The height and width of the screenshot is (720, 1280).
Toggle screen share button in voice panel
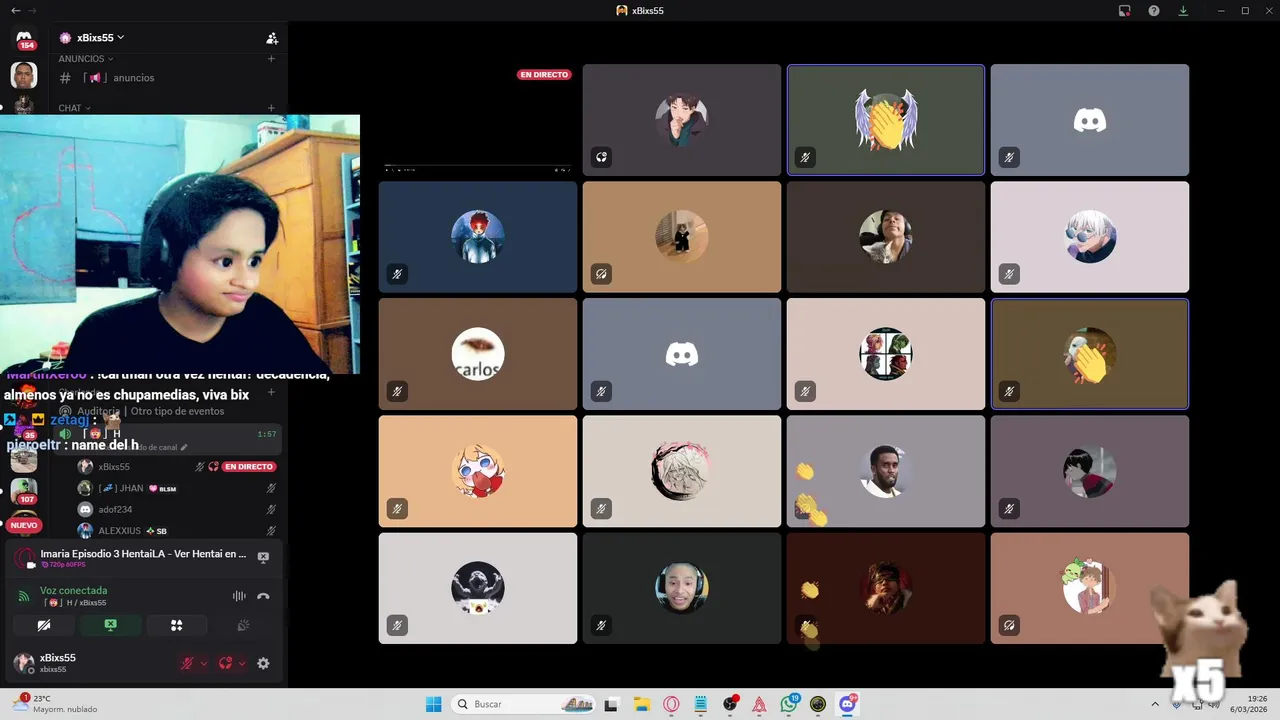[110, 625]
